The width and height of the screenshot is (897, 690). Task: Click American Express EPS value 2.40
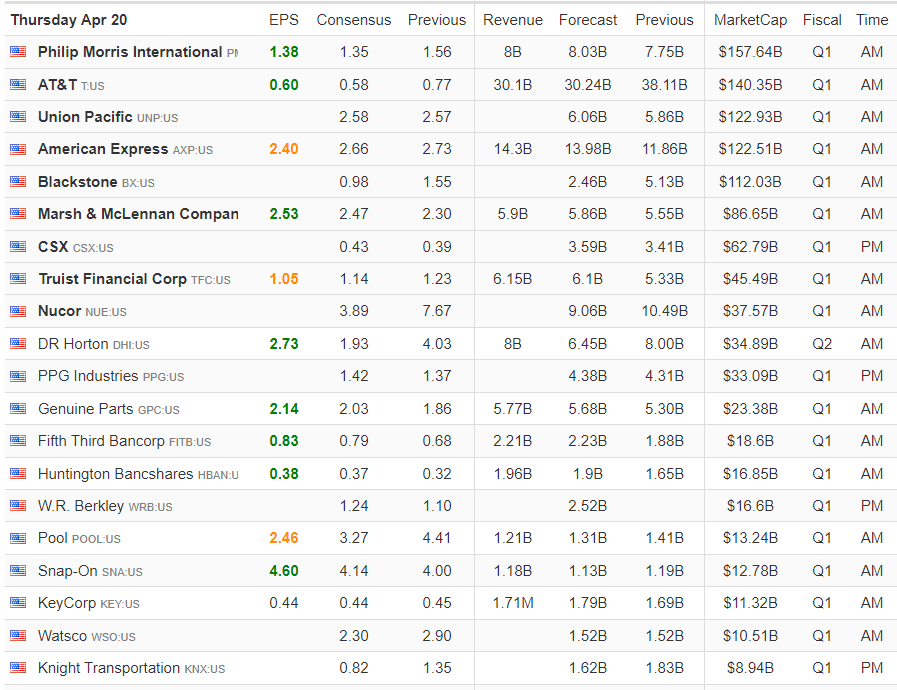(284, 149)
